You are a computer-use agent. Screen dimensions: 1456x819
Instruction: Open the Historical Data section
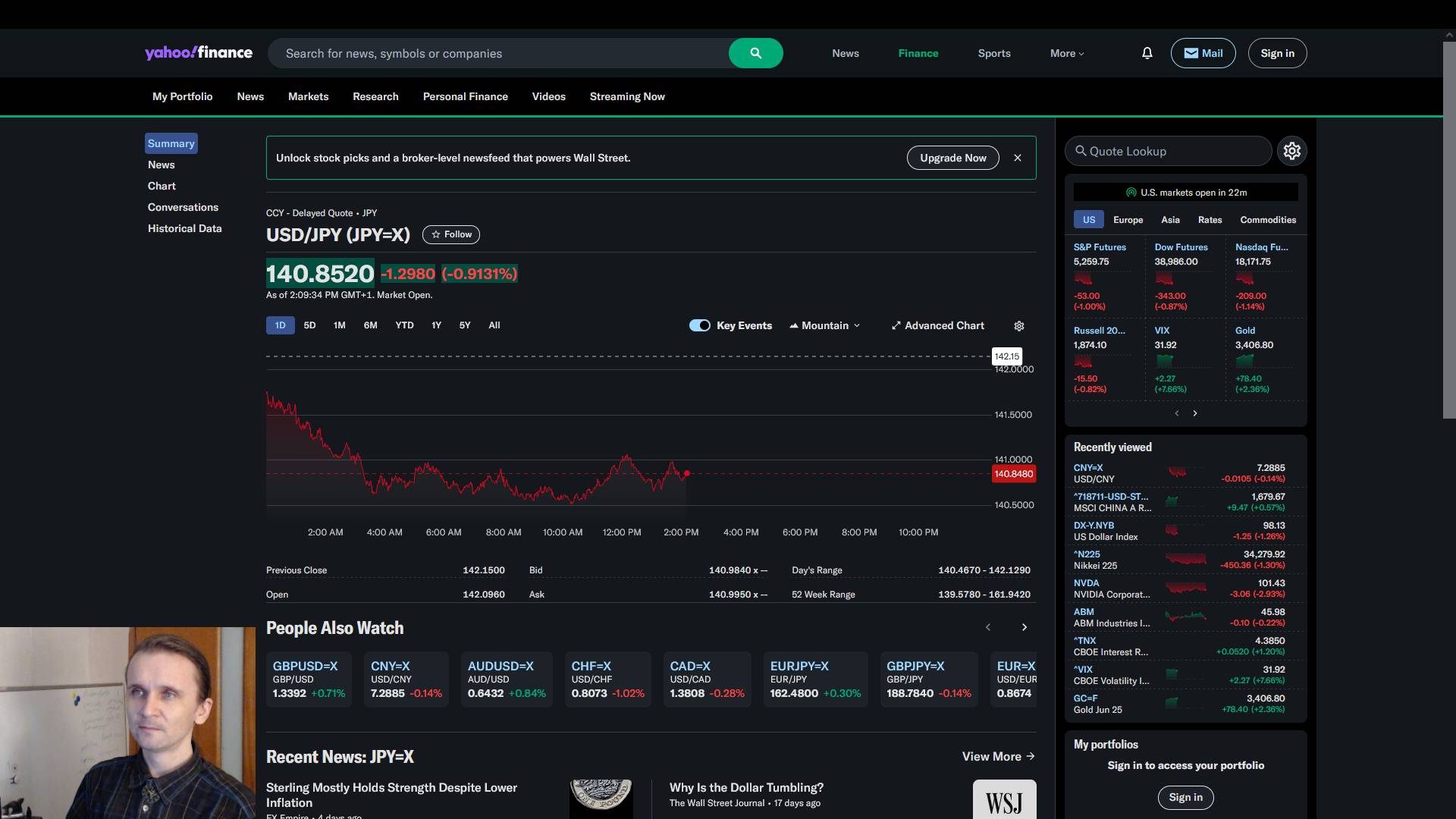click(184, 228)
